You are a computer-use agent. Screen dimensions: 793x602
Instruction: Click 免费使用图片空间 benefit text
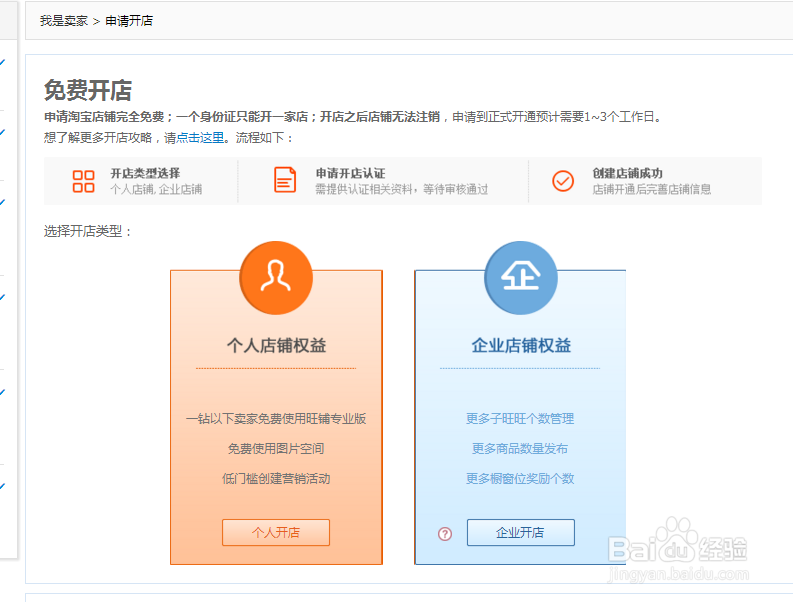276,448
